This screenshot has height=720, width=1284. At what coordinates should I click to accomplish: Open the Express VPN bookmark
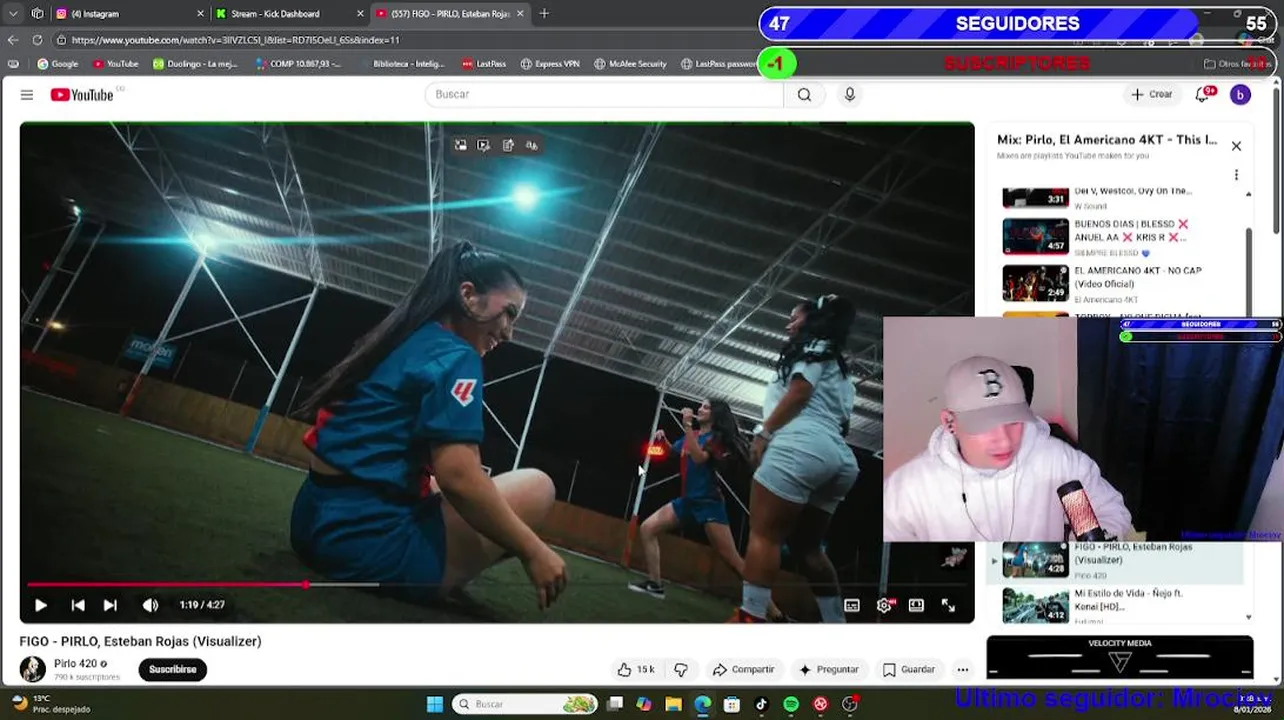coord(550,63)
